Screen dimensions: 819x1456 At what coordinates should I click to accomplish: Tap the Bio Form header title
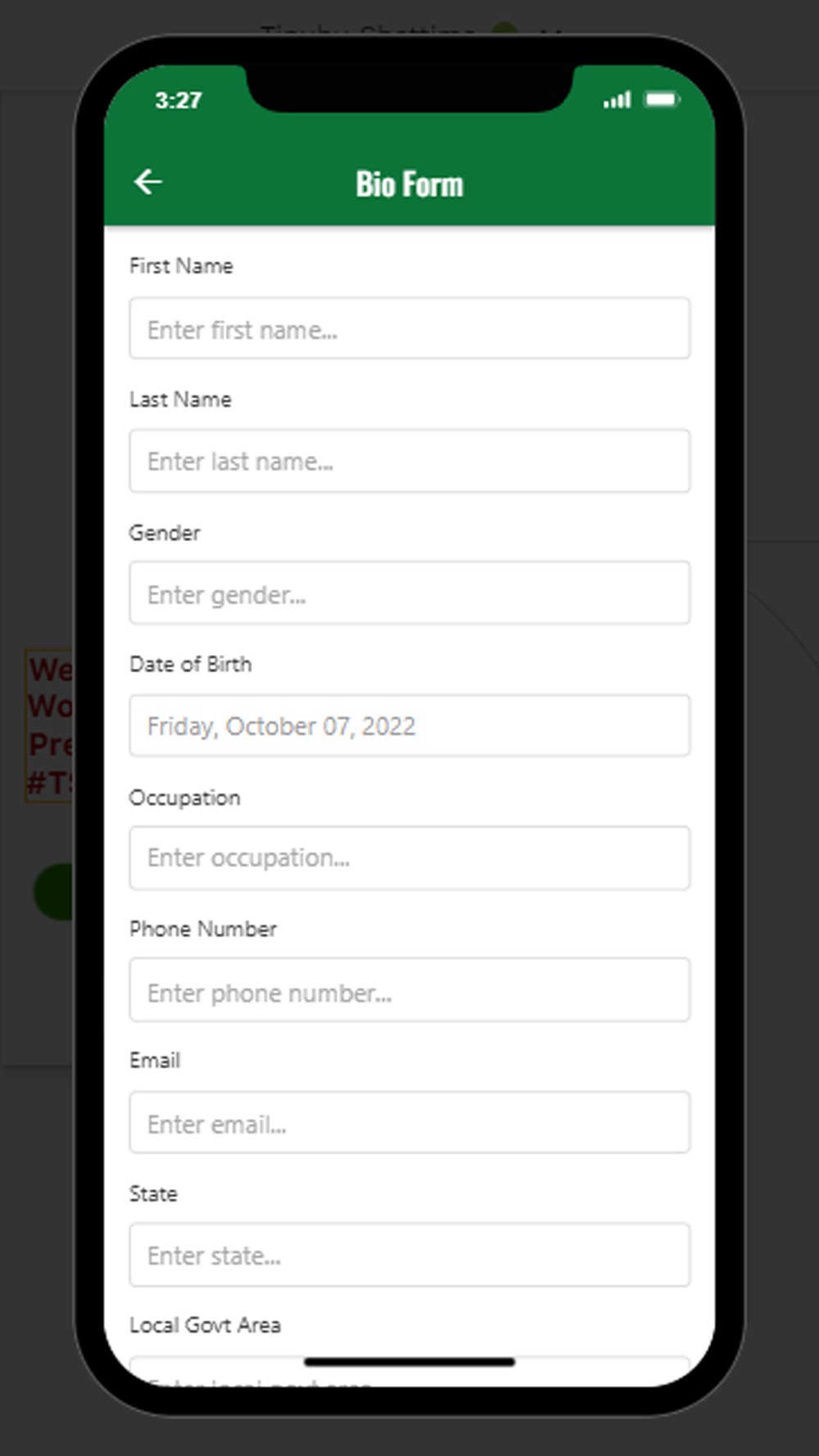point(409,184)
